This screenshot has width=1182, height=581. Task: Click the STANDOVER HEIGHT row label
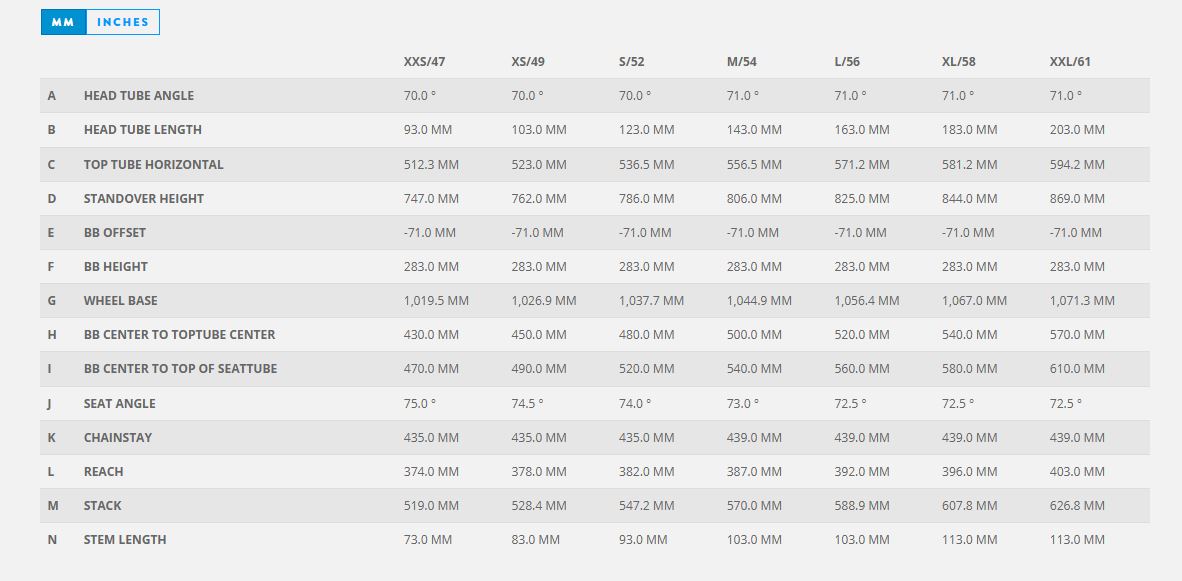tap(144, 199)
